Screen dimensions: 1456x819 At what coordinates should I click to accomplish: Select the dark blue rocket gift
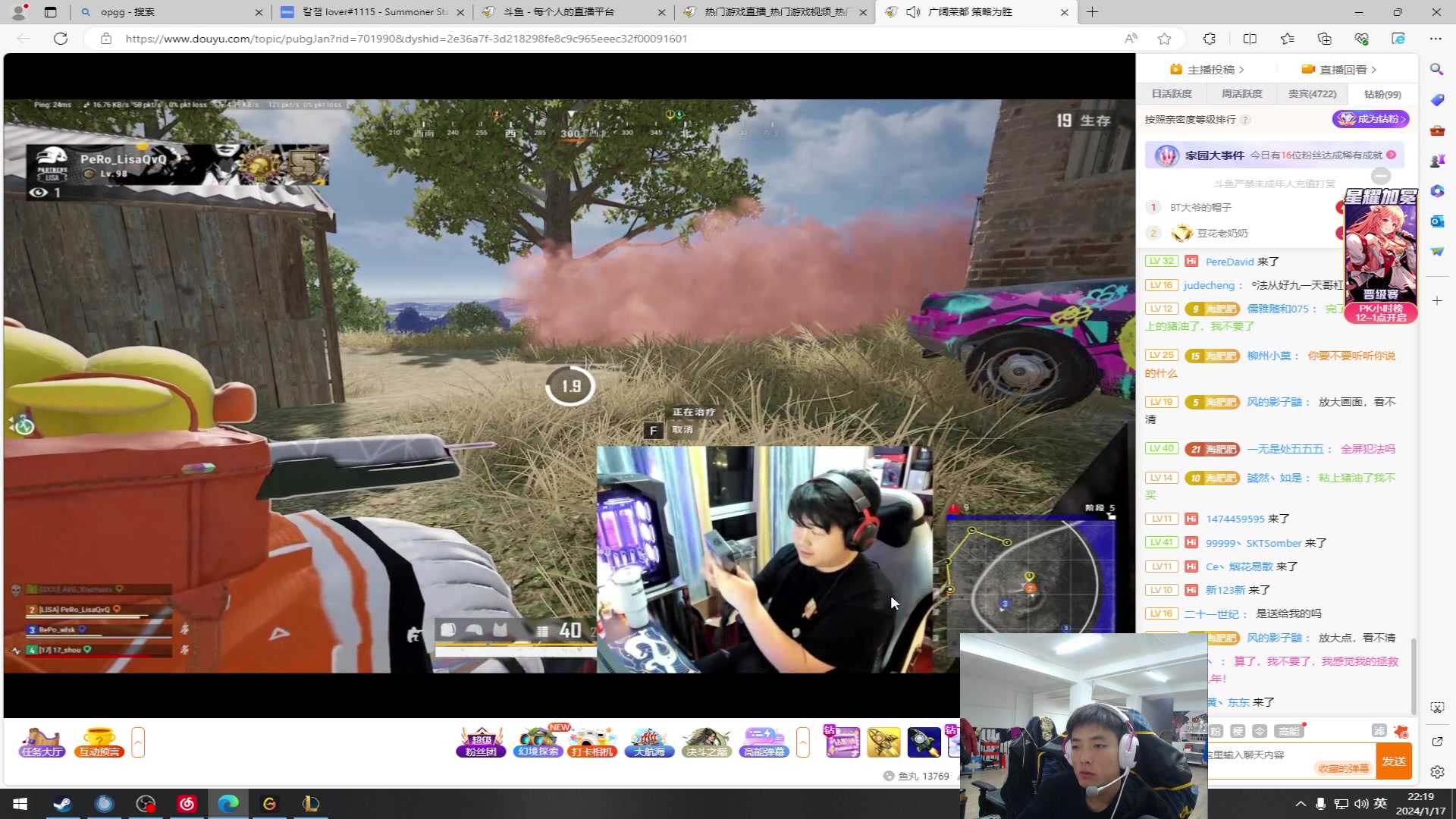click(x=924, y=742)
